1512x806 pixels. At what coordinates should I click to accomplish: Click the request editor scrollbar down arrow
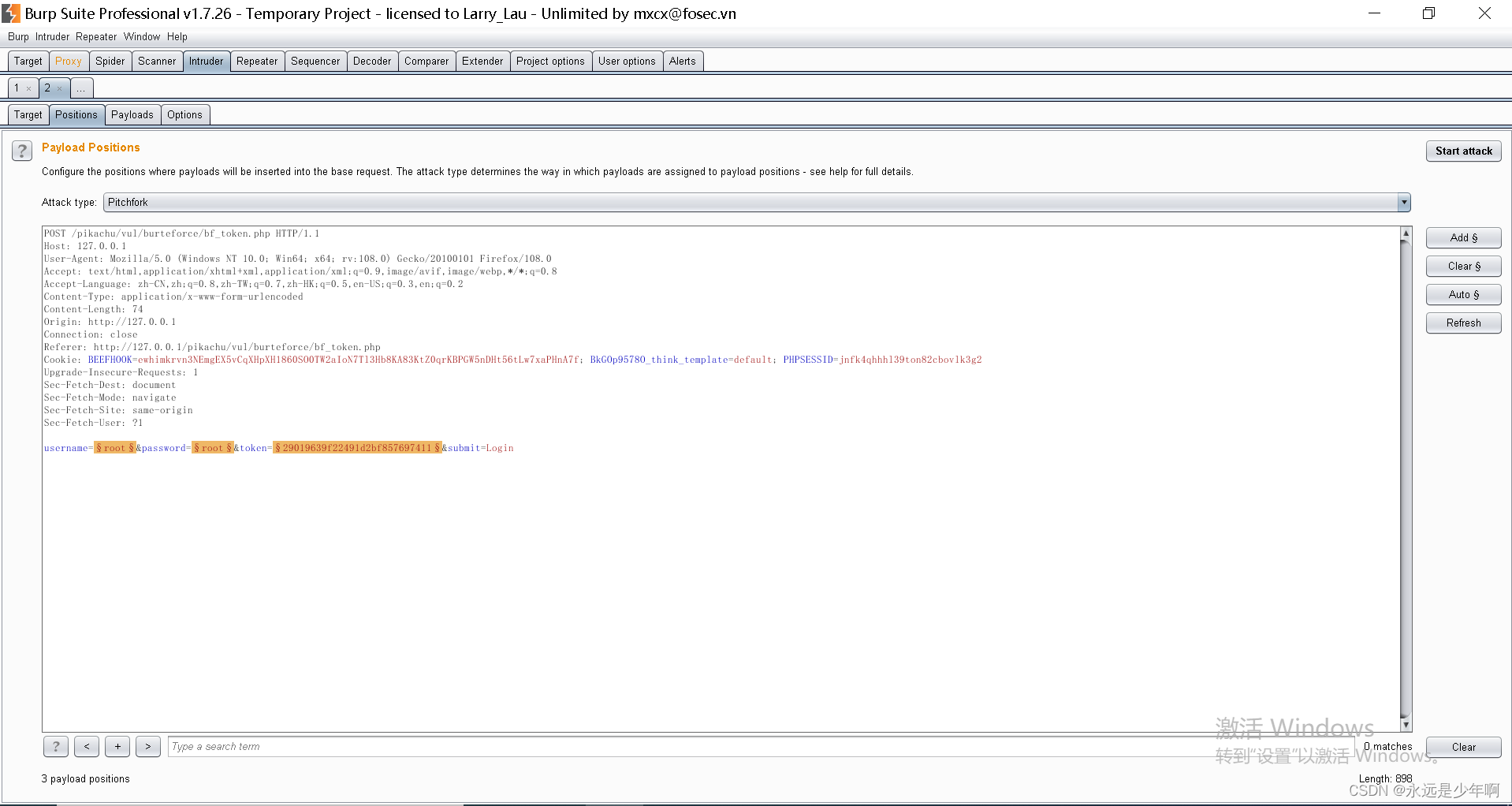coord(1406,724)
